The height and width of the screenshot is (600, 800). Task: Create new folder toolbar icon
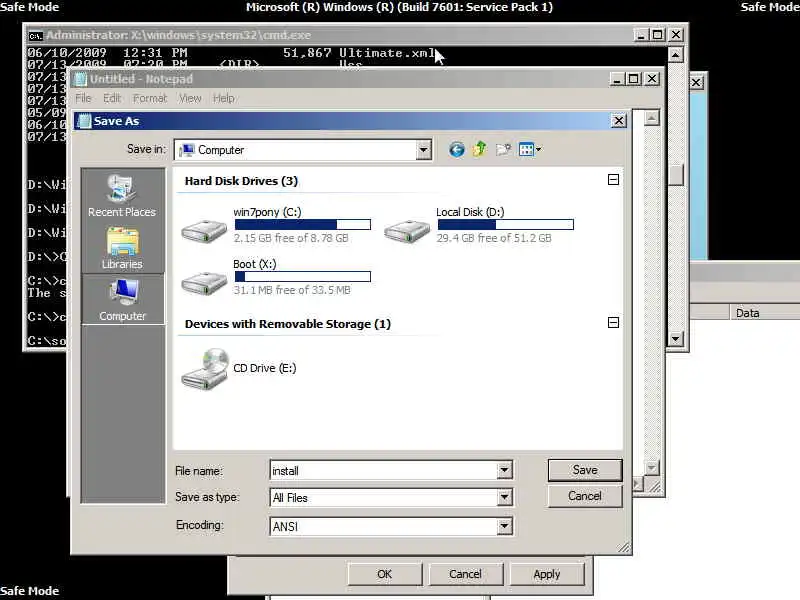(x=503, y=149)
